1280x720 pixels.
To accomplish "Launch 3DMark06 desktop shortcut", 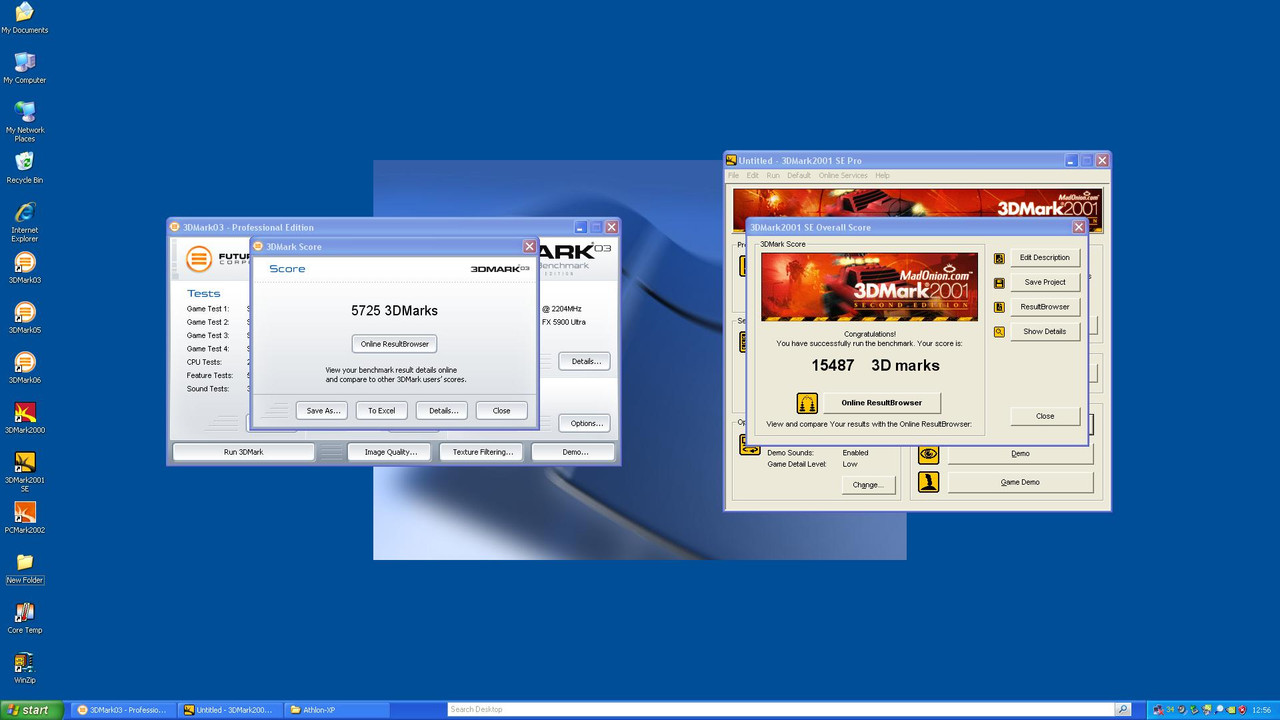I will [x=24, y=367].
